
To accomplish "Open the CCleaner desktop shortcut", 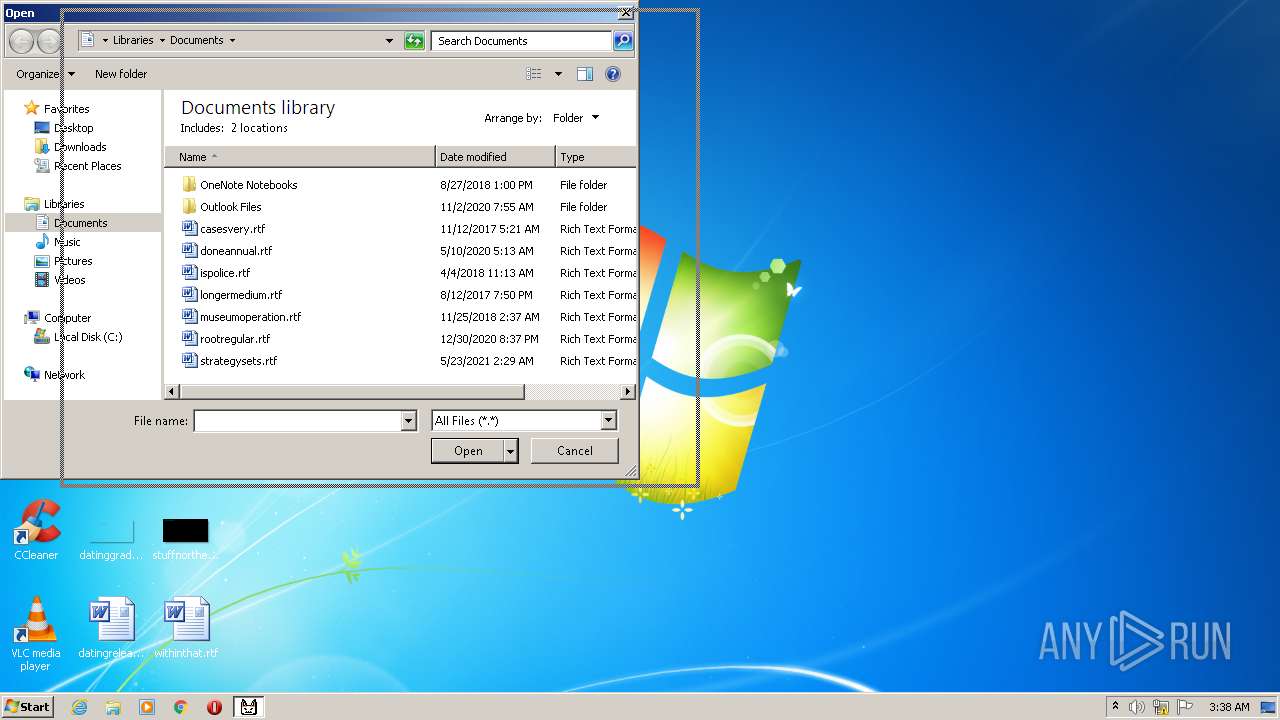I will 36,530.
